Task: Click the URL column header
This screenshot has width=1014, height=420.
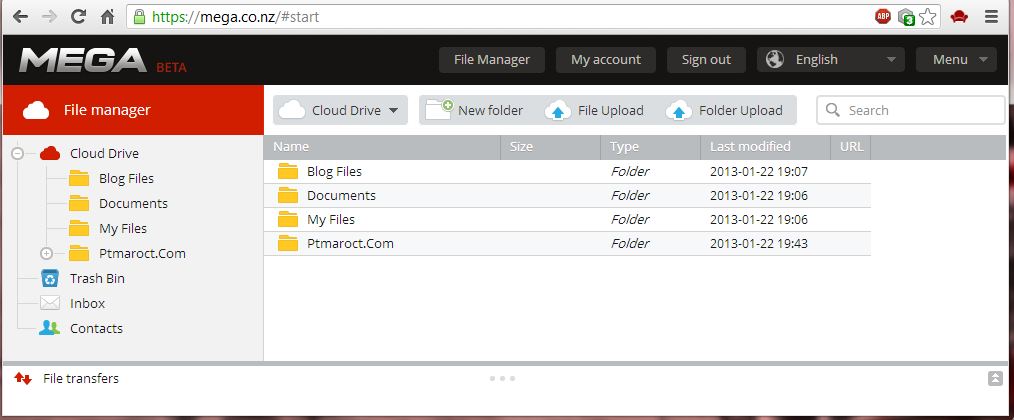Action: pyautogui.click(x=851, y=147)
